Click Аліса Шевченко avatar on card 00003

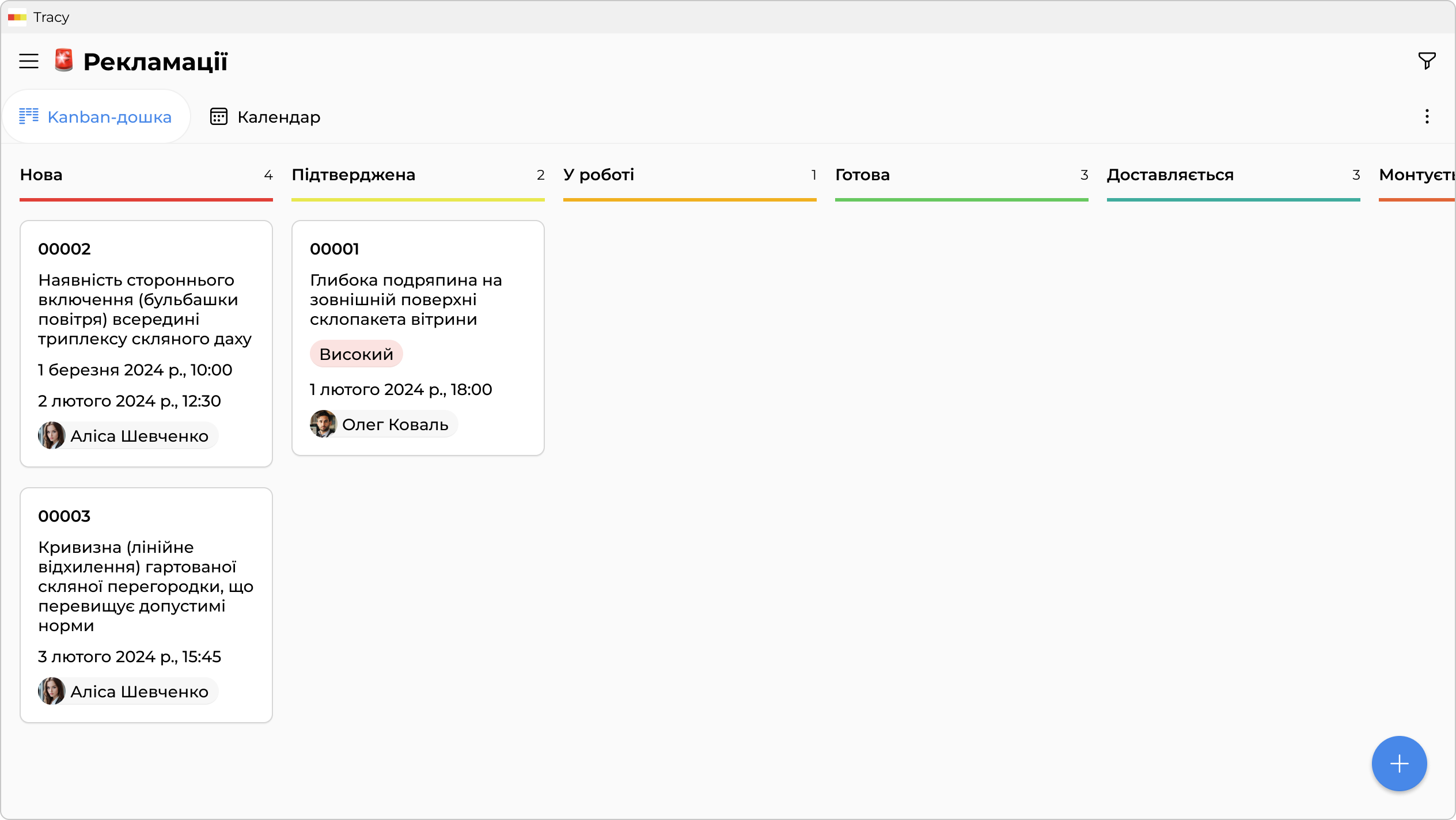click(x=52, y=692)
